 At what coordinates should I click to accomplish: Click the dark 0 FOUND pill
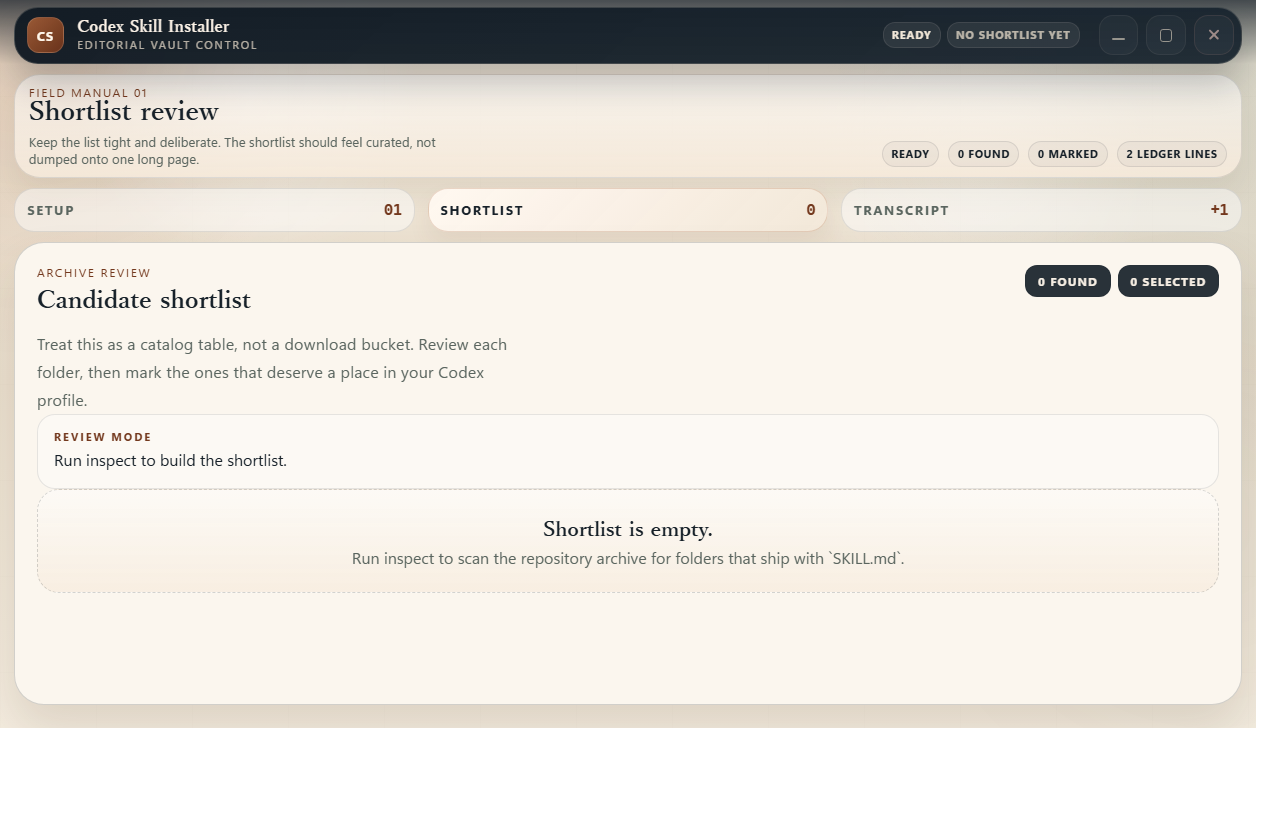click(x=1067, y=281)
